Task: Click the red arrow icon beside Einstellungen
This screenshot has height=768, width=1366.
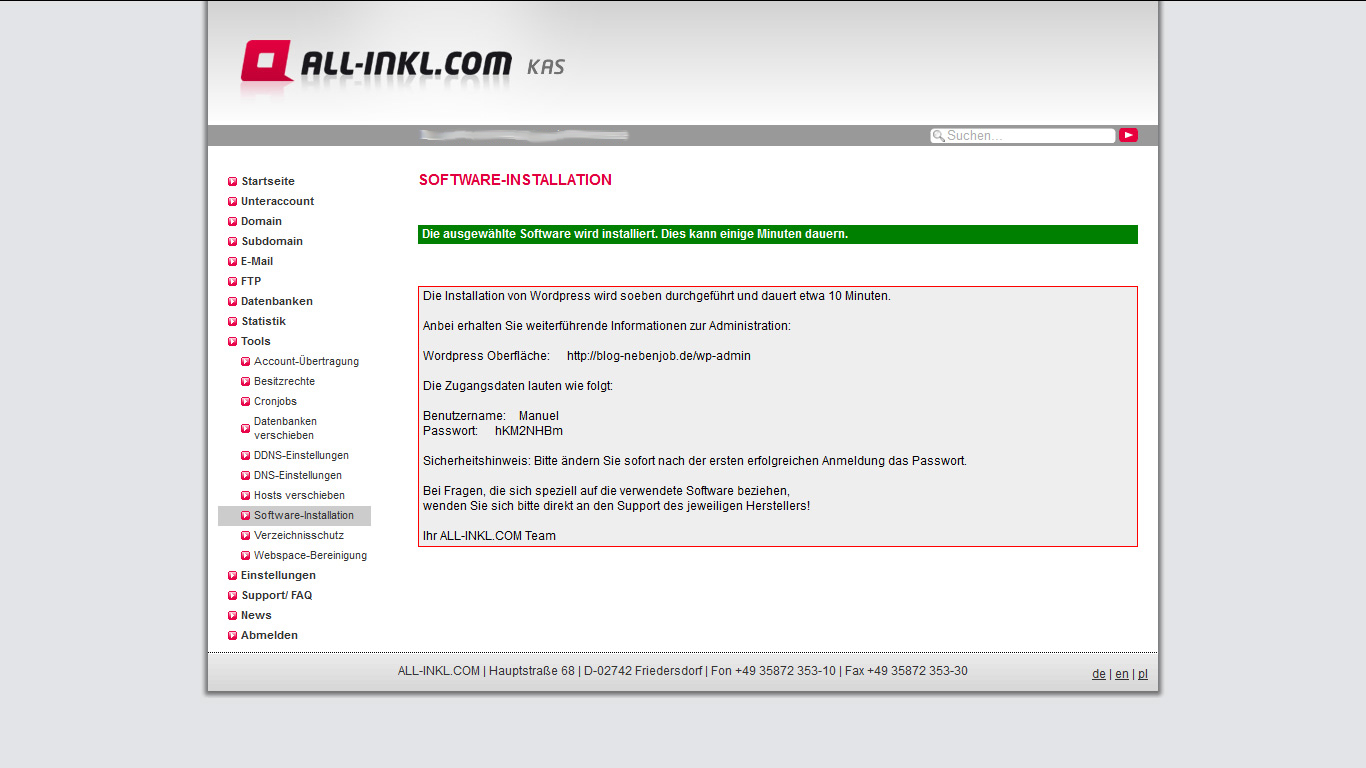Action: point(232,576)
